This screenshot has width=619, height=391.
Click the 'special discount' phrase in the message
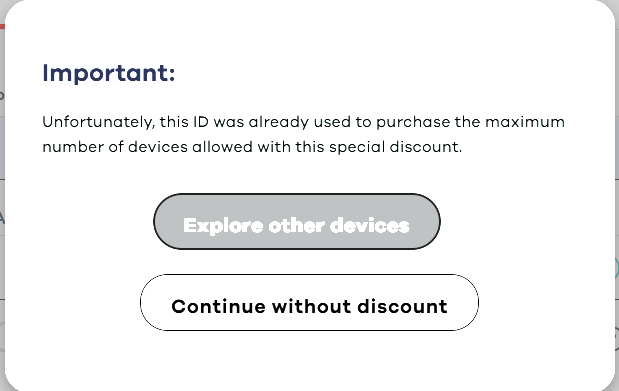[x=395, y=147]
